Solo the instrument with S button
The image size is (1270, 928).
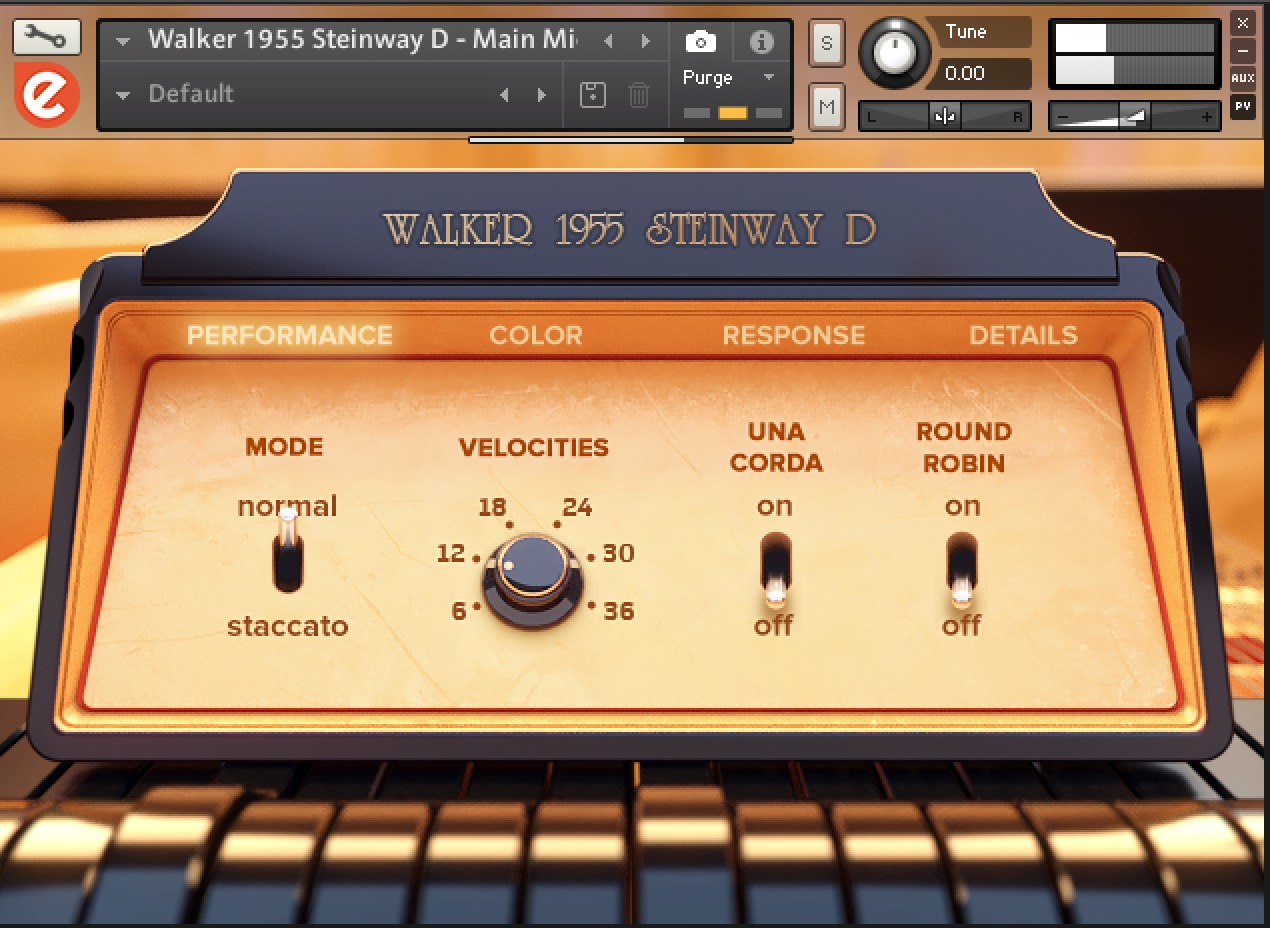tap(826, 43)
